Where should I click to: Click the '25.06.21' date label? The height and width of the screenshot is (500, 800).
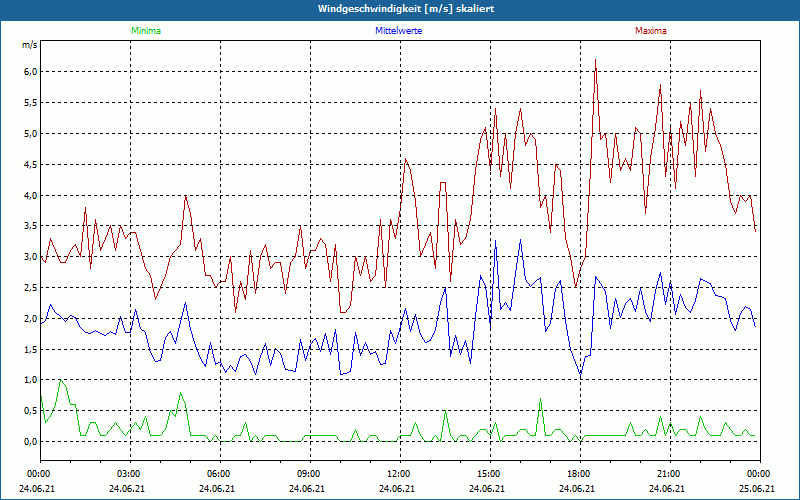758,488
